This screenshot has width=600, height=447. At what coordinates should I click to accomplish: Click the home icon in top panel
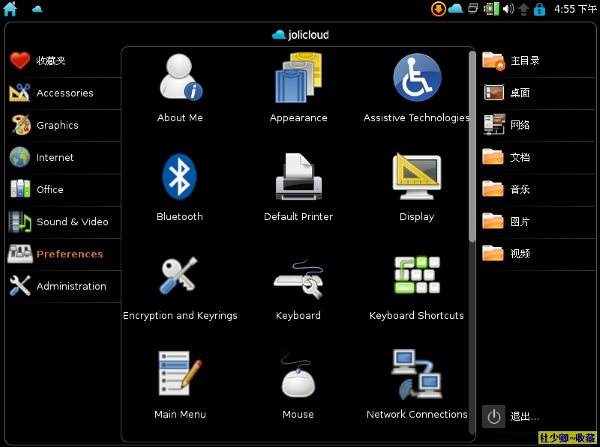tap(10, 8)
